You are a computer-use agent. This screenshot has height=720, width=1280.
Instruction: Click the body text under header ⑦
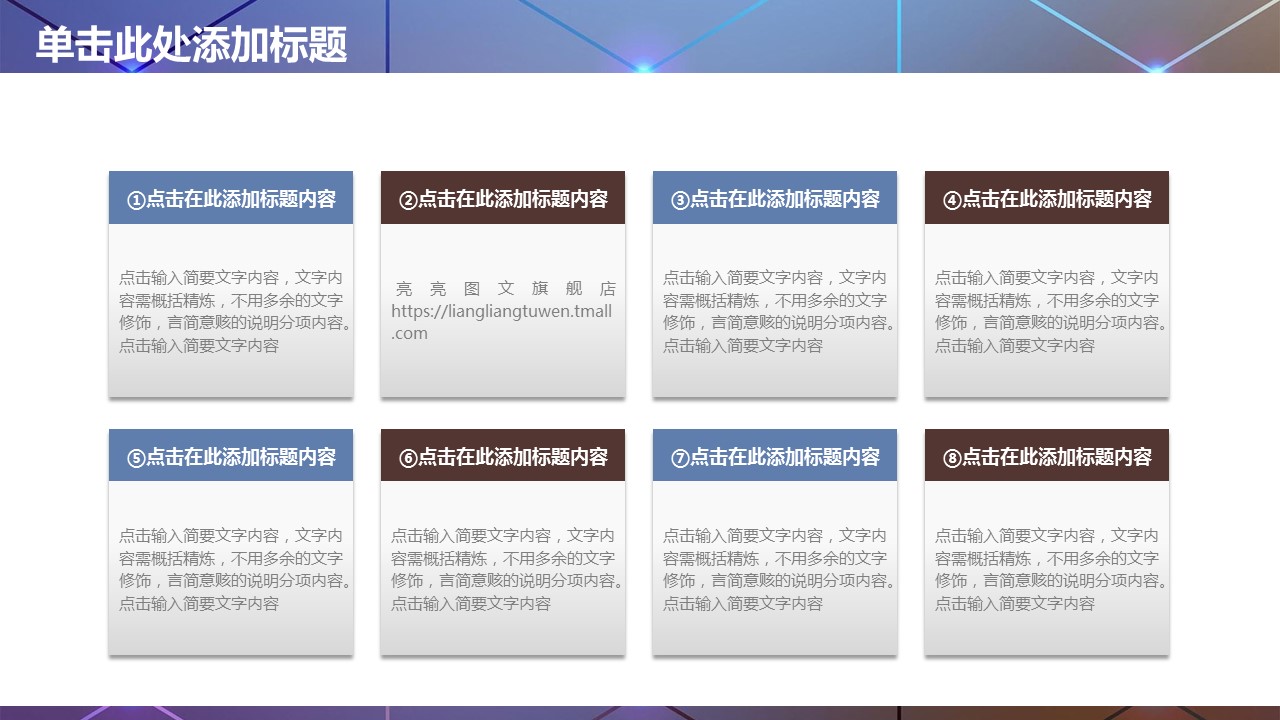coord(775,569)
